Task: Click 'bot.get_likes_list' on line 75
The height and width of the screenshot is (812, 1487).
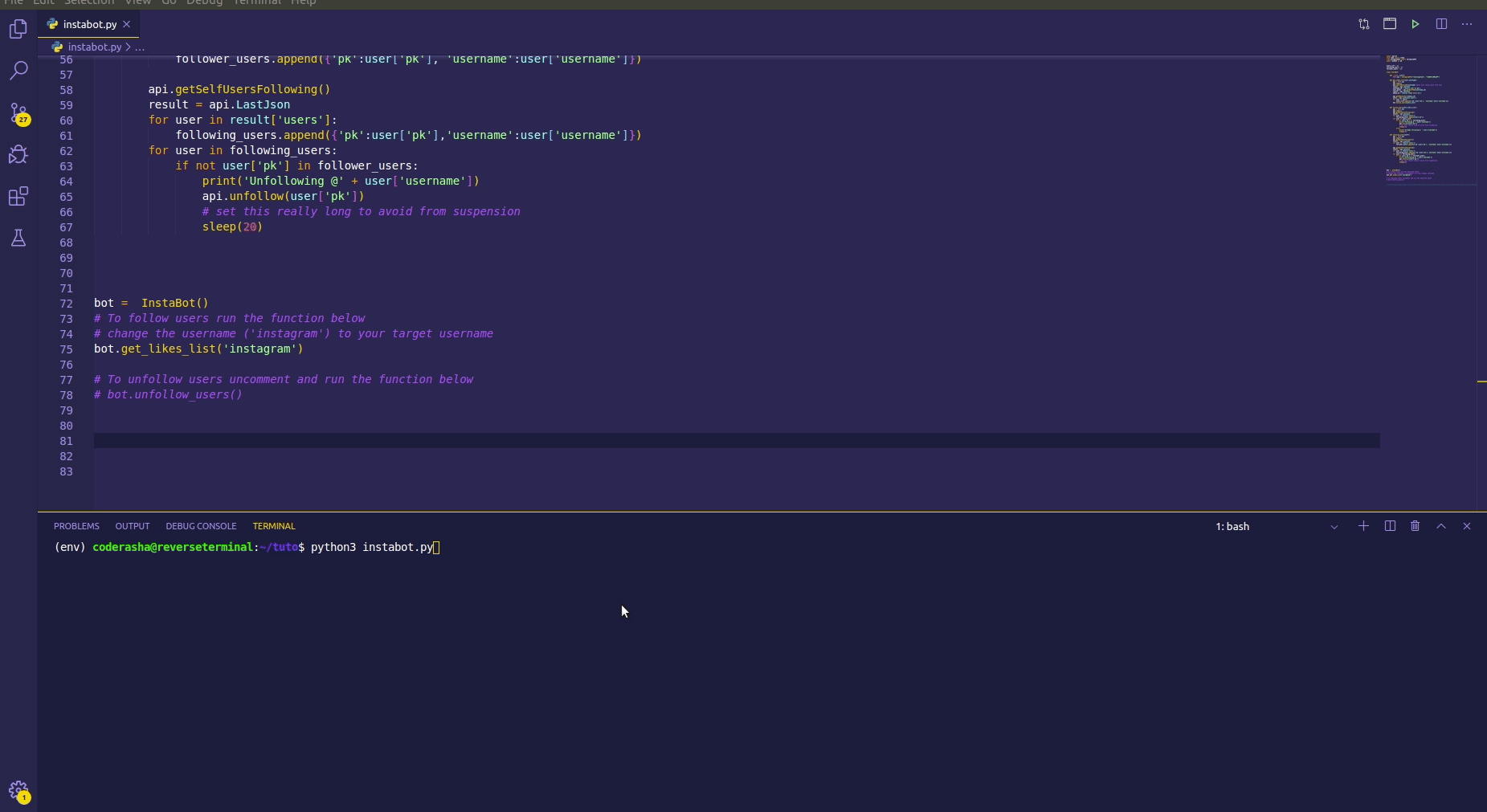Action: tap(155, 349)
